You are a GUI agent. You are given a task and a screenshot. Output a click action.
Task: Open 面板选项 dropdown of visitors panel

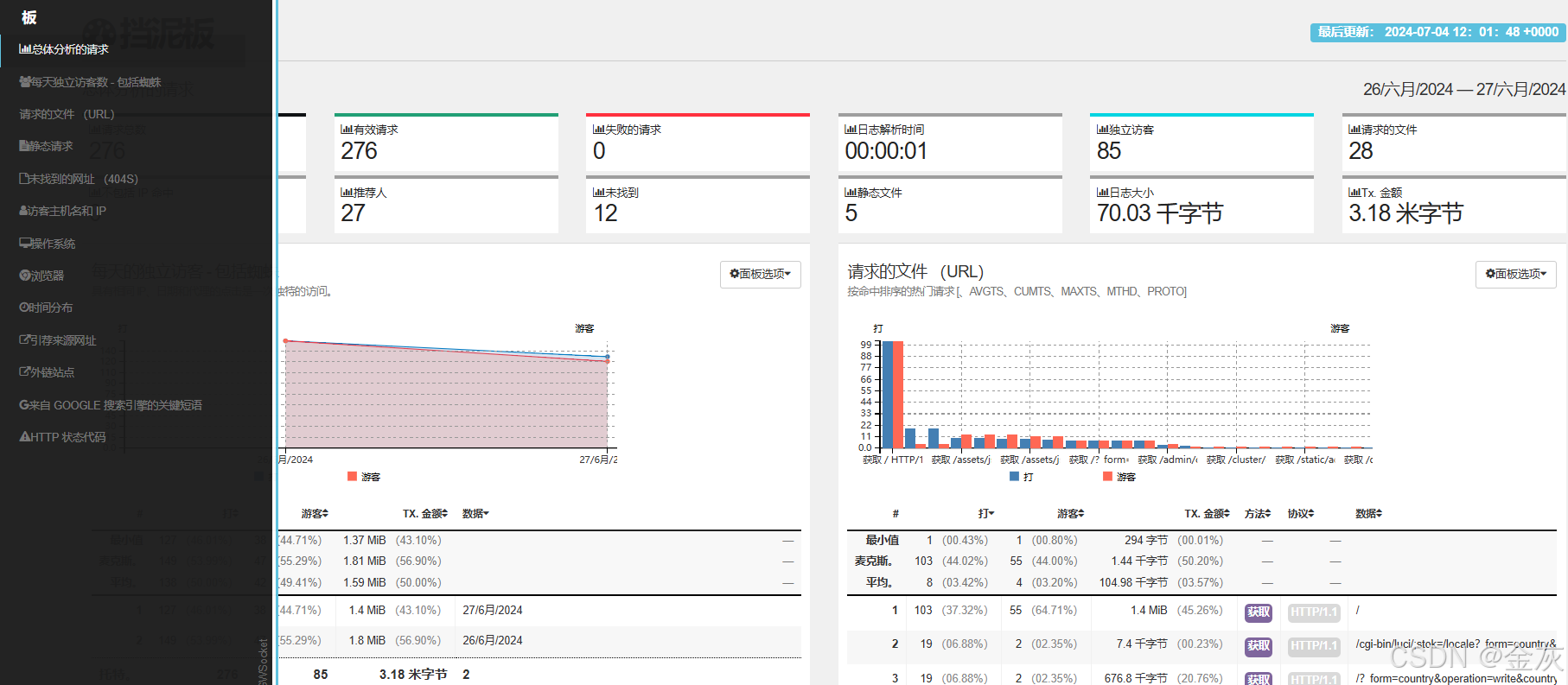click(x=761, y=274)
